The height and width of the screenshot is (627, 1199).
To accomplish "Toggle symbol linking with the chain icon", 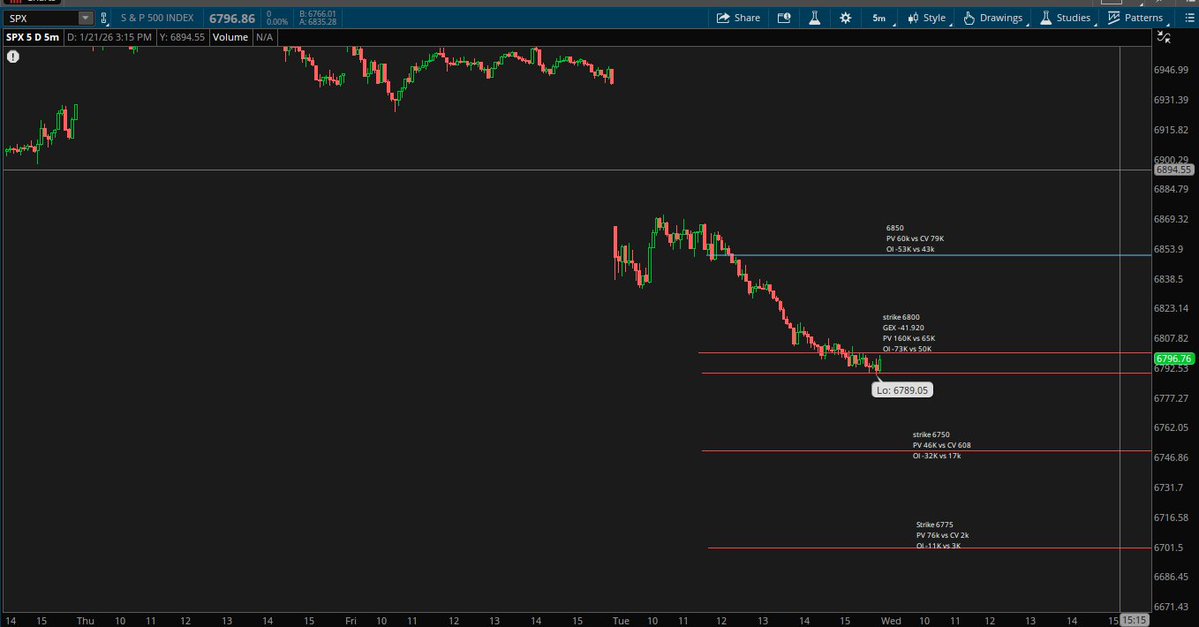I will coord(103,17).
